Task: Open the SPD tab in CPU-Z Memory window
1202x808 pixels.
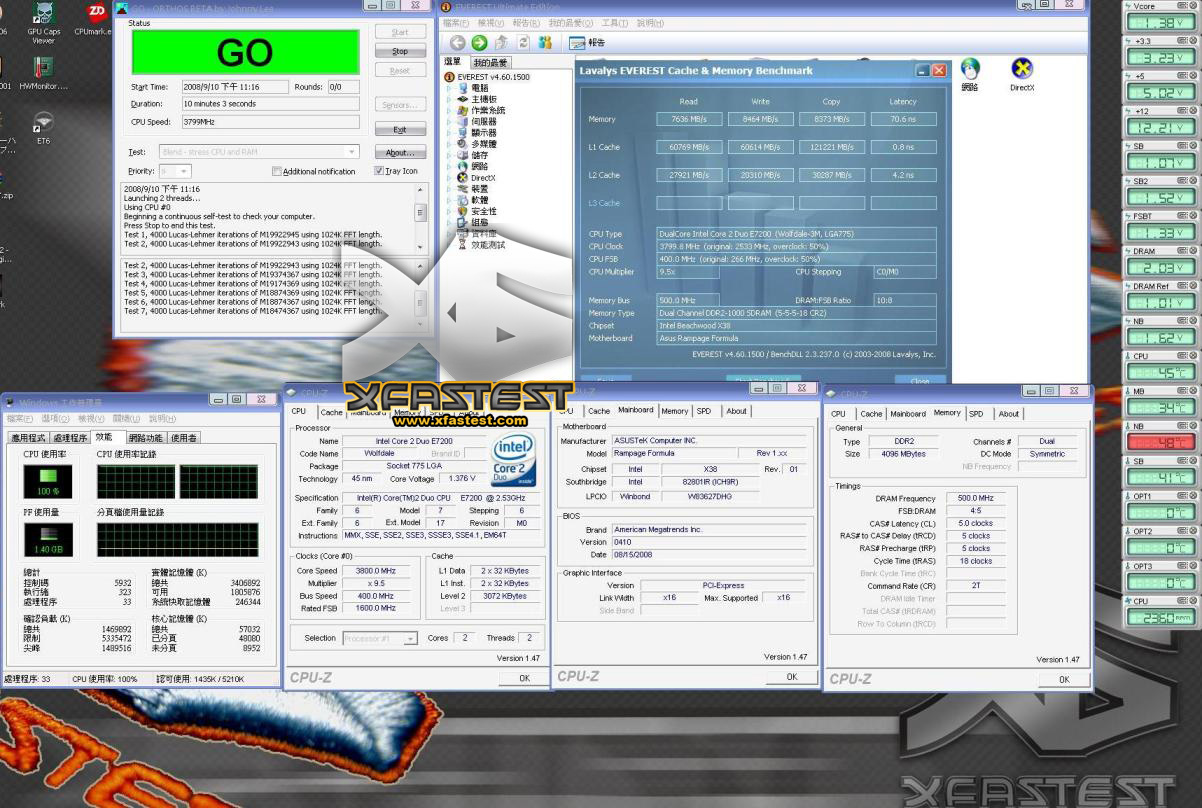Action: tap(976, 413)
